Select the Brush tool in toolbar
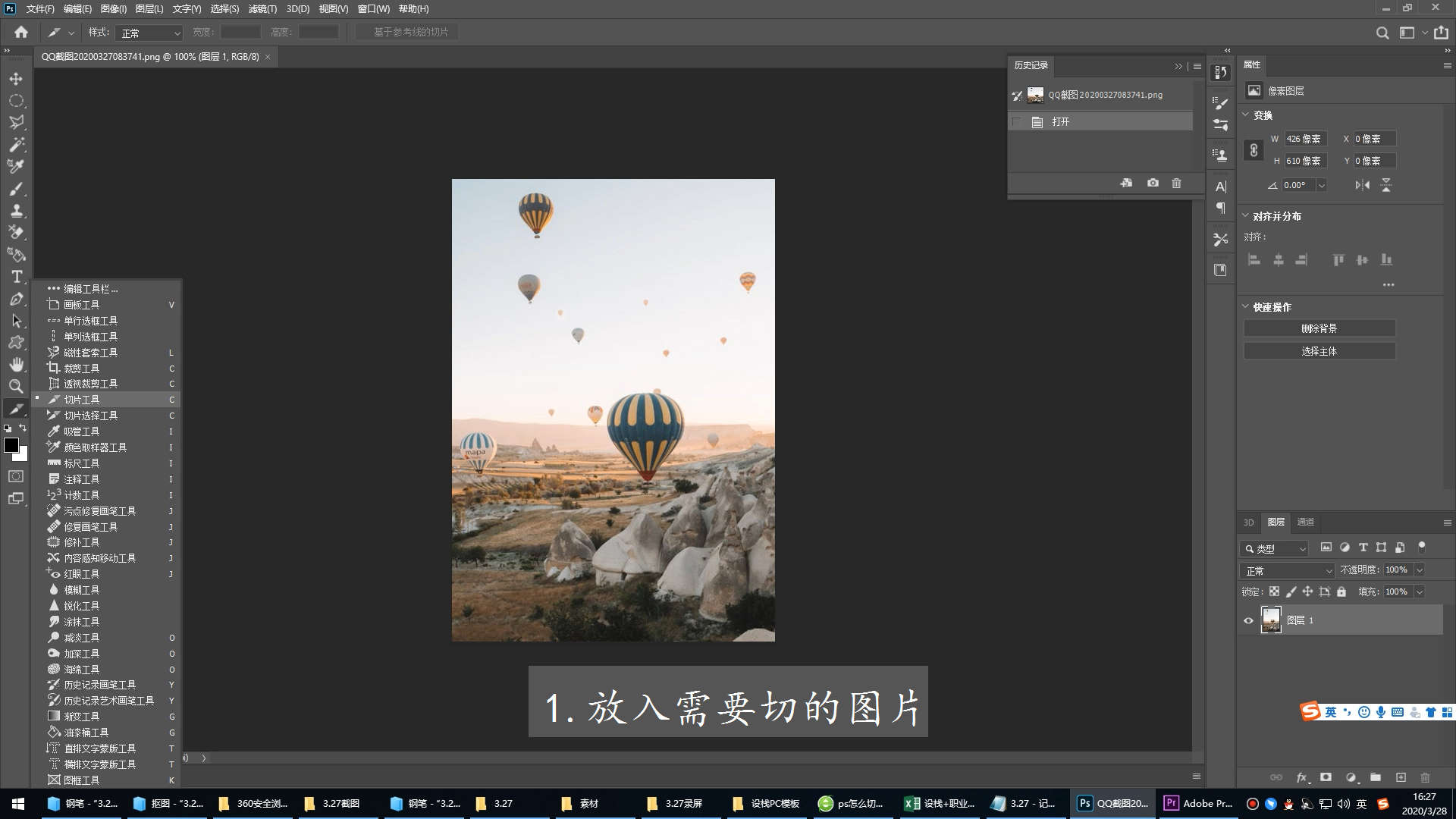Screen dimensions: 1456x819 click(16, 189)
